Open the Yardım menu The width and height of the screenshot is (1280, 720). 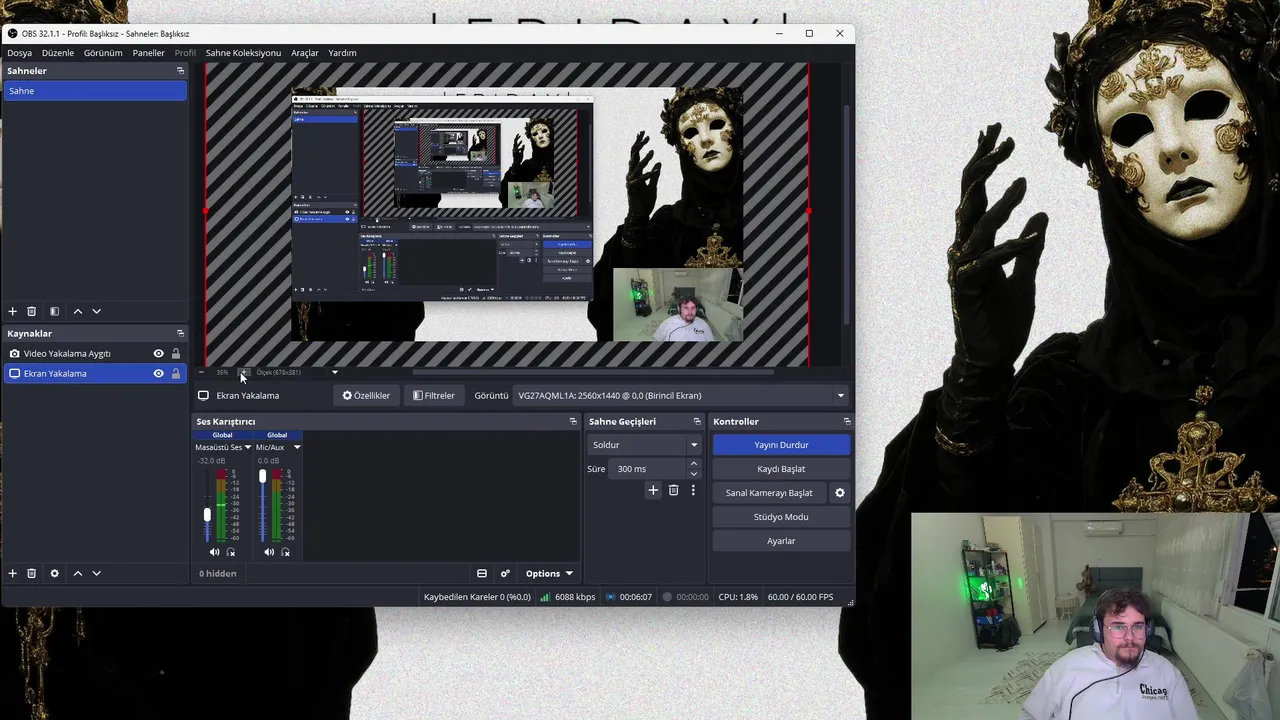tap(342, 53)
